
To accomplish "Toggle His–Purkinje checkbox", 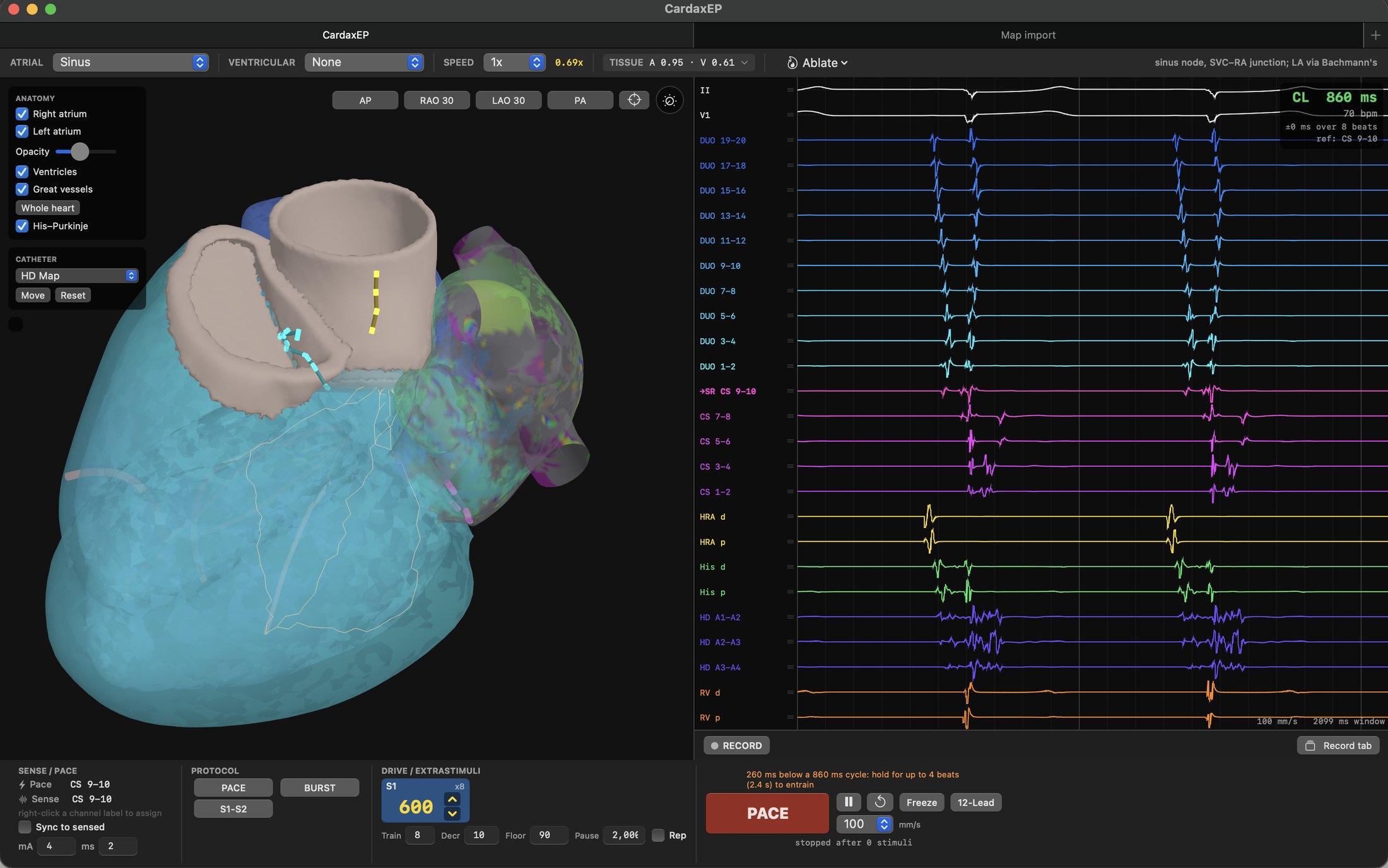I will point(22,226).
